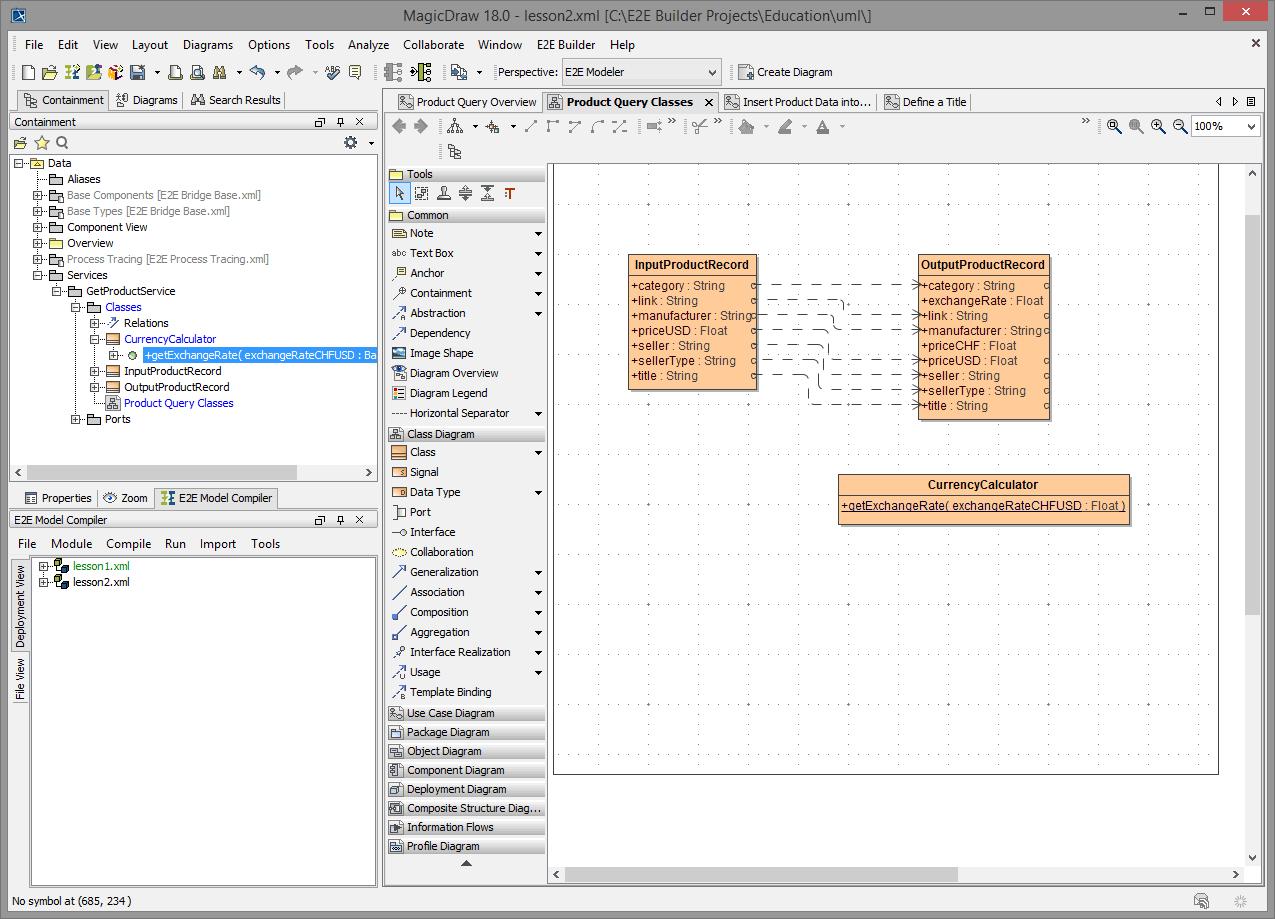Click the fill color paint bucket

(746, 126)
